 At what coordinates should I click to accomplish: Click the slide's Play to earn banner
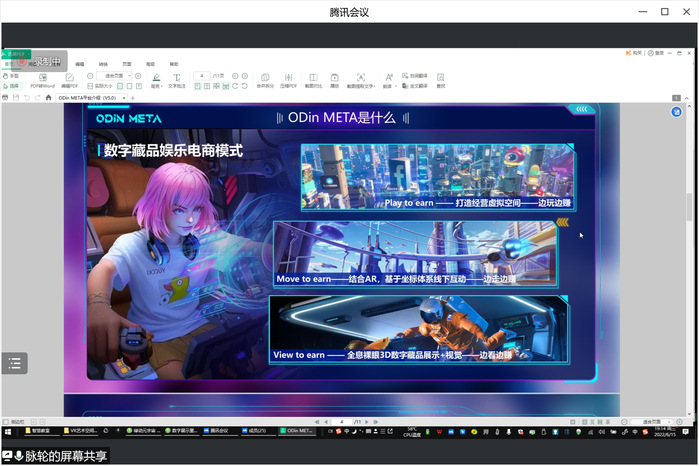coord(438,177)
